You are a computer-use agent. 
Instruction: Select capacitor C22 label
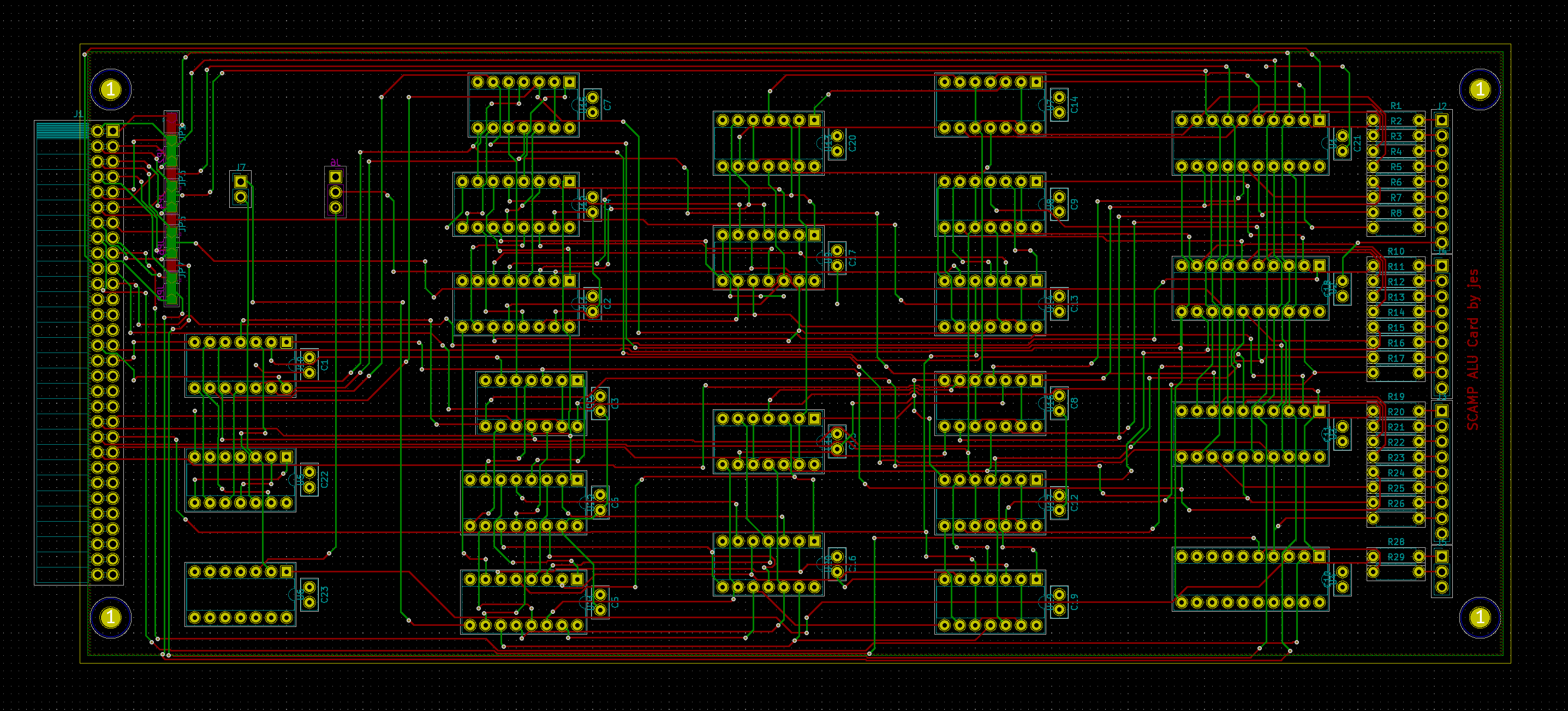click(324, 480)
